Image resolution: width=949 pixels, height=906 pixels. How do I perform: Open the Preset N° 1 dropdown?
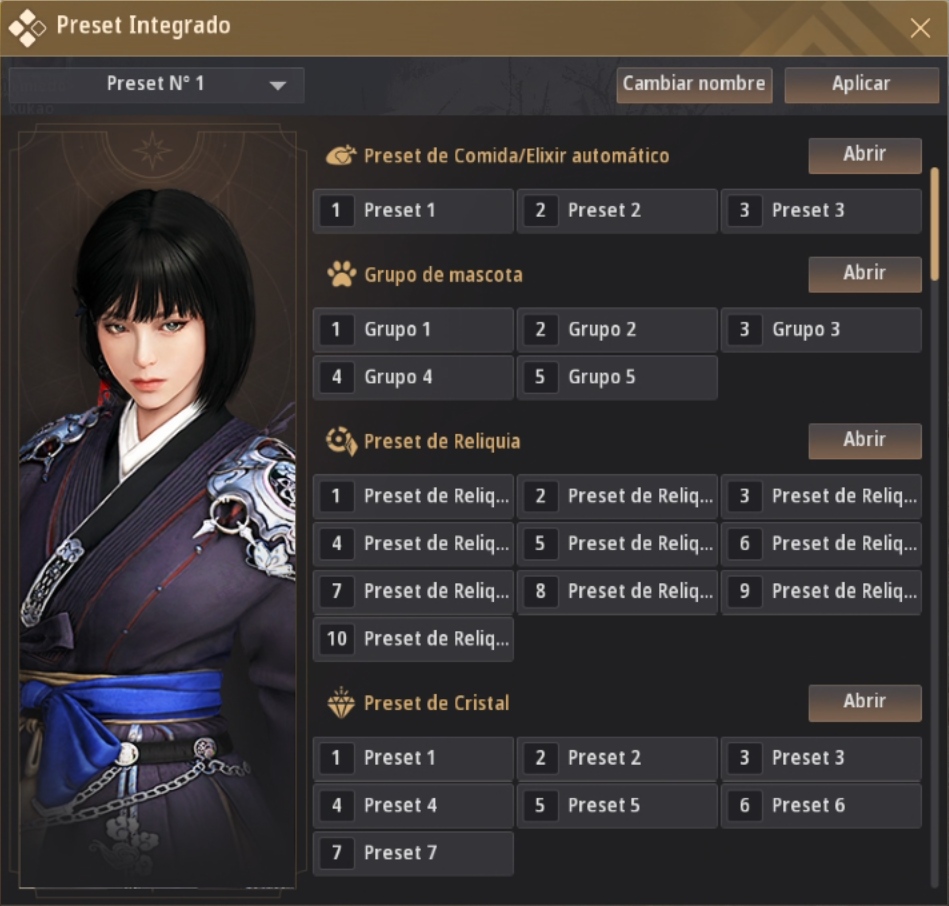[x=156, y=85]
